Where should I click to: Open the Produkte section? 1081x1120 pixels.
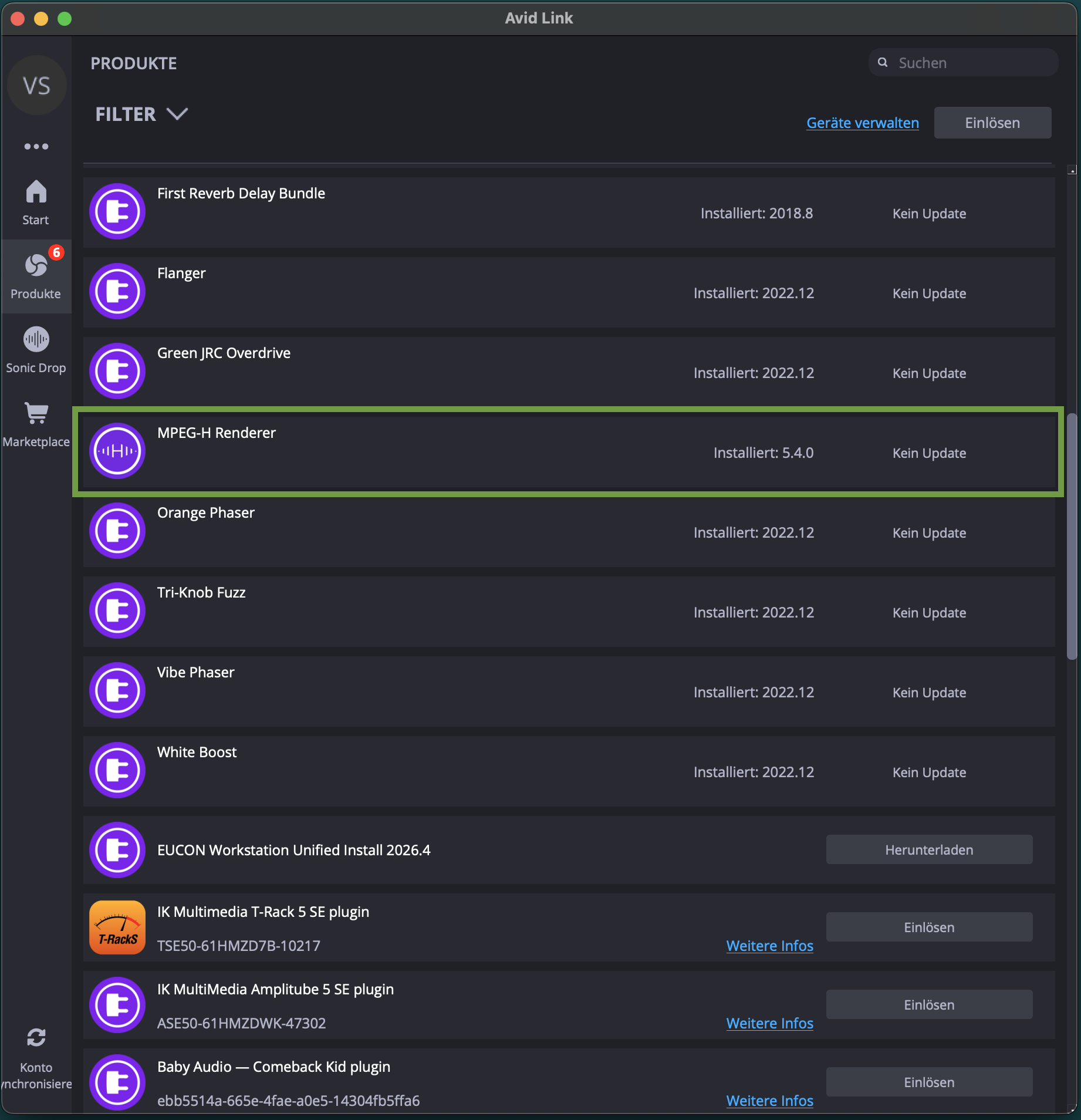(36, 276)
